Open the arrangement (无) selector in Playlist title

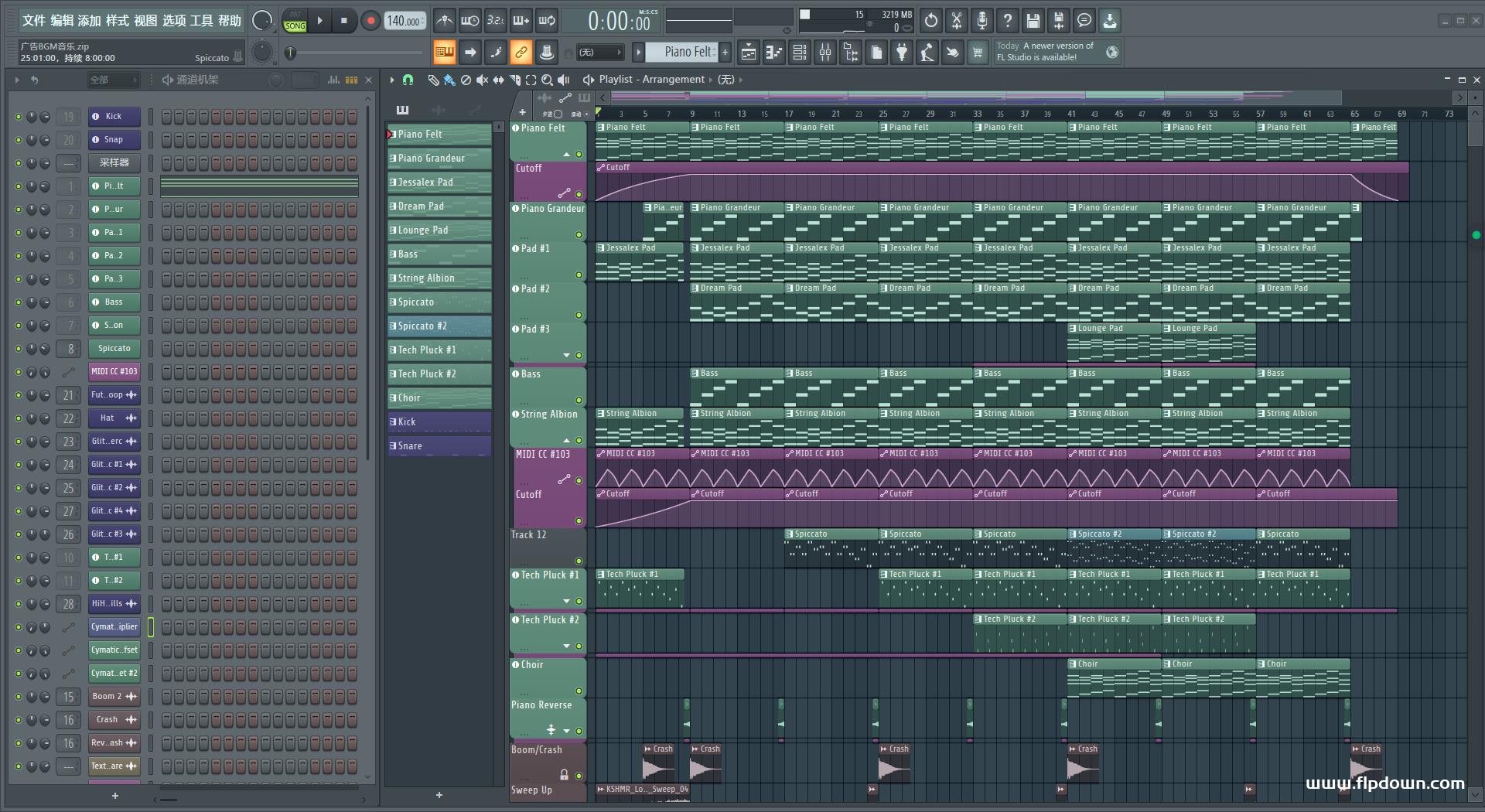tap(725, 80)
